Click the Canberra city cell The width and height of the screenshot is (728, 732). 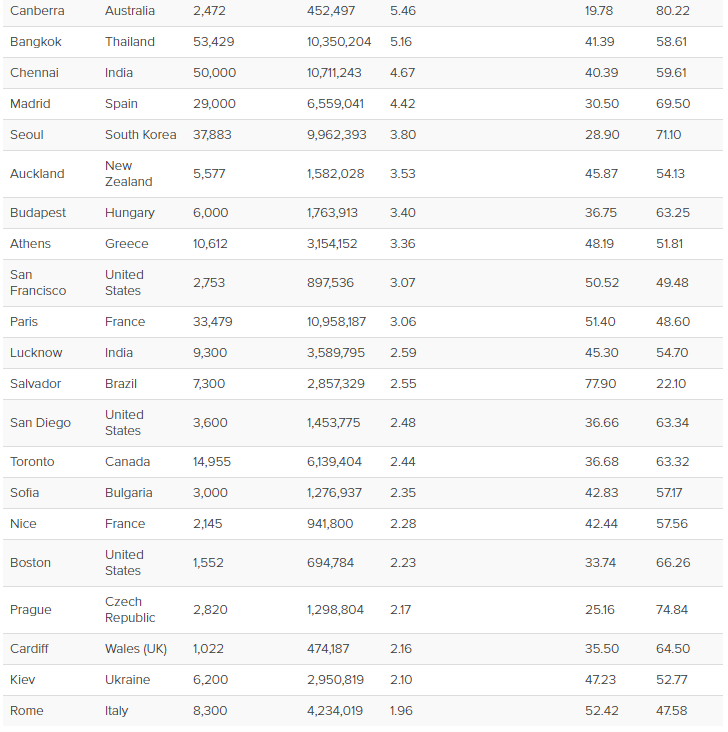pos(37,11)
